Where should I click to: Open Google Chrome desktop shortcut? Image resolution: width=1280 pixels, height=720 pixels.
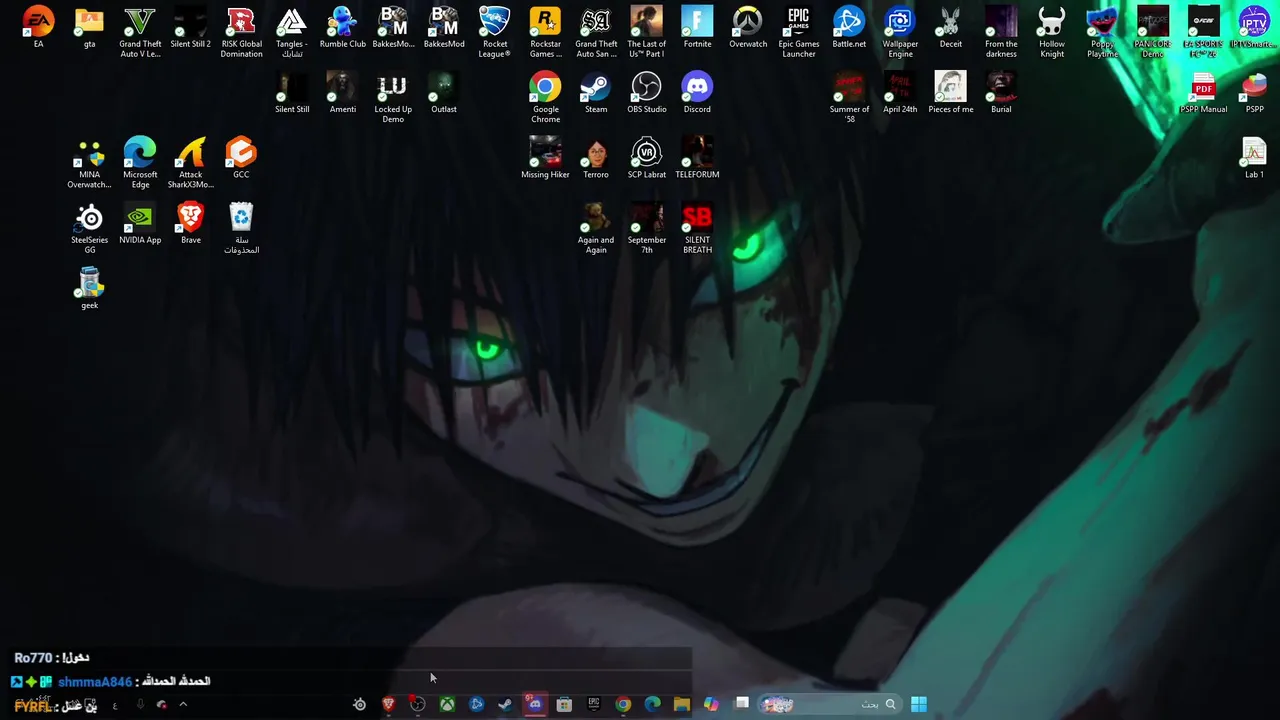tap(545, 97)
